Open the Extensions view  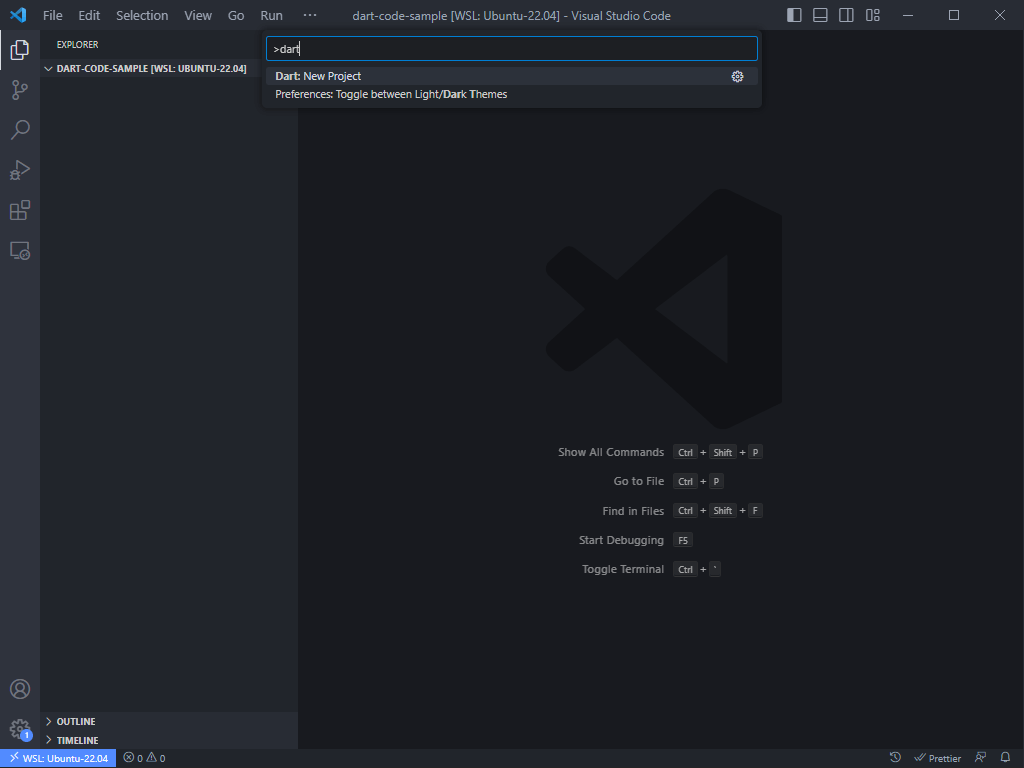(20, 210)
